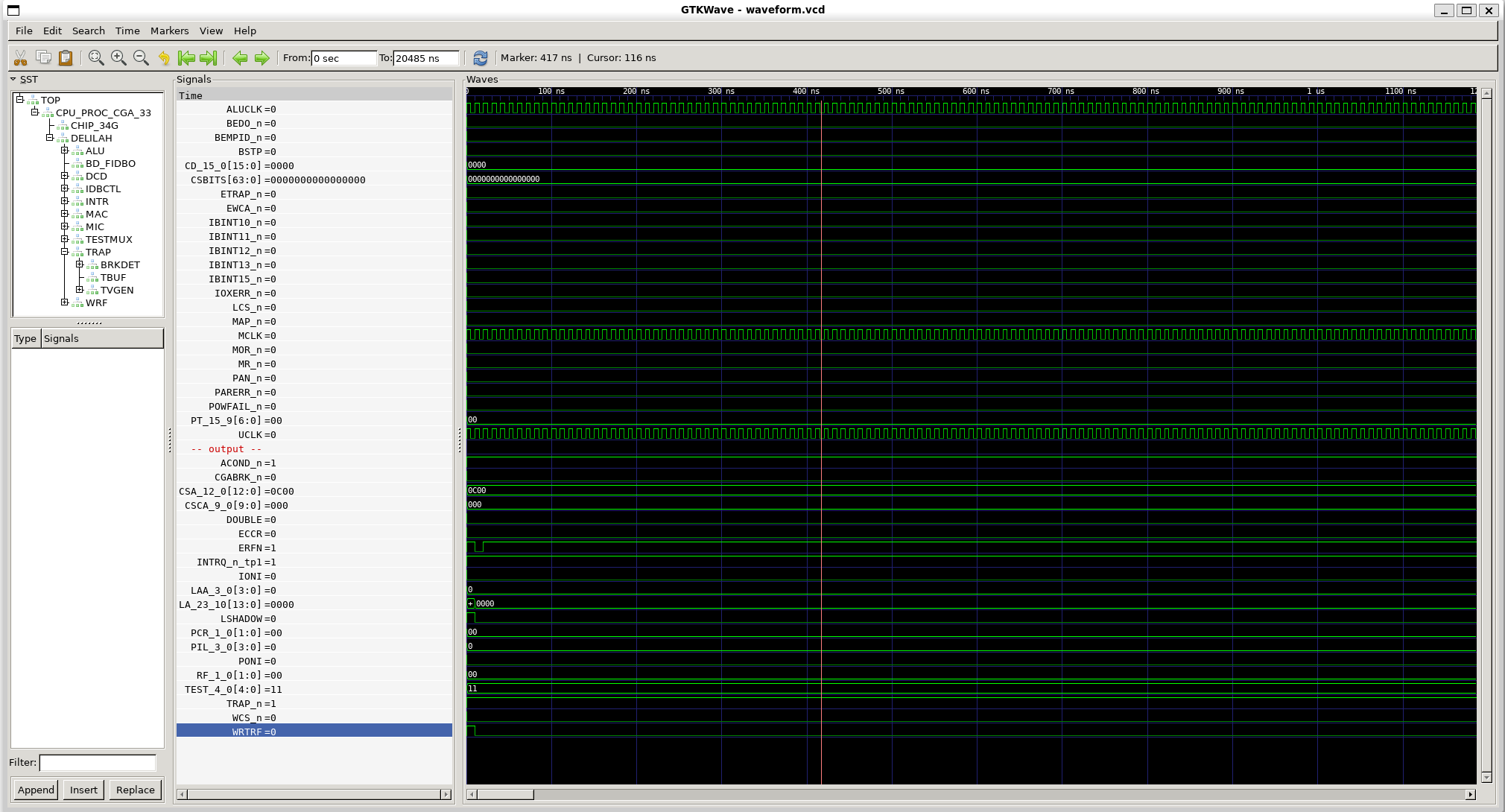The width and height of the screenshot is (1505, 812).
Task: Select the ALUCLK signal row
Action: (314, 109)
